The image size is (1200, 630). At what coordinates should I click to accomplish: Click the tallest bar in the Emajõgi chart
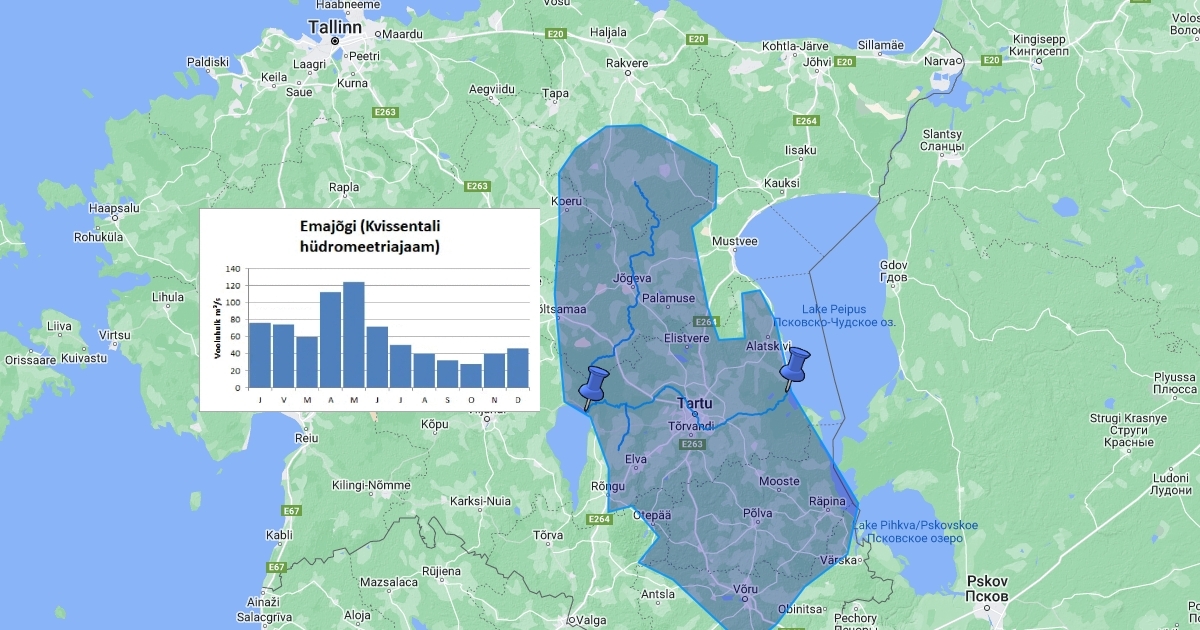(353, 334)
